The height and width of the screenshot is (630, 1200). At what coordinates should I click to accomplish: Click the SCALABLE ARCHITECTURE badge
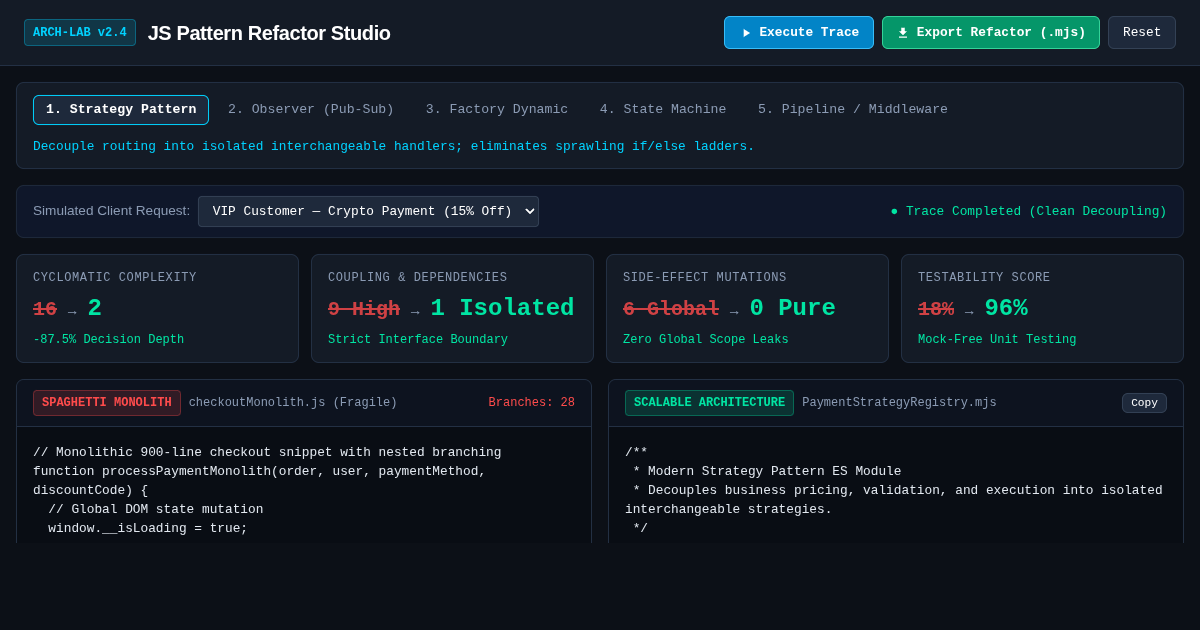(x=709, y=403)
